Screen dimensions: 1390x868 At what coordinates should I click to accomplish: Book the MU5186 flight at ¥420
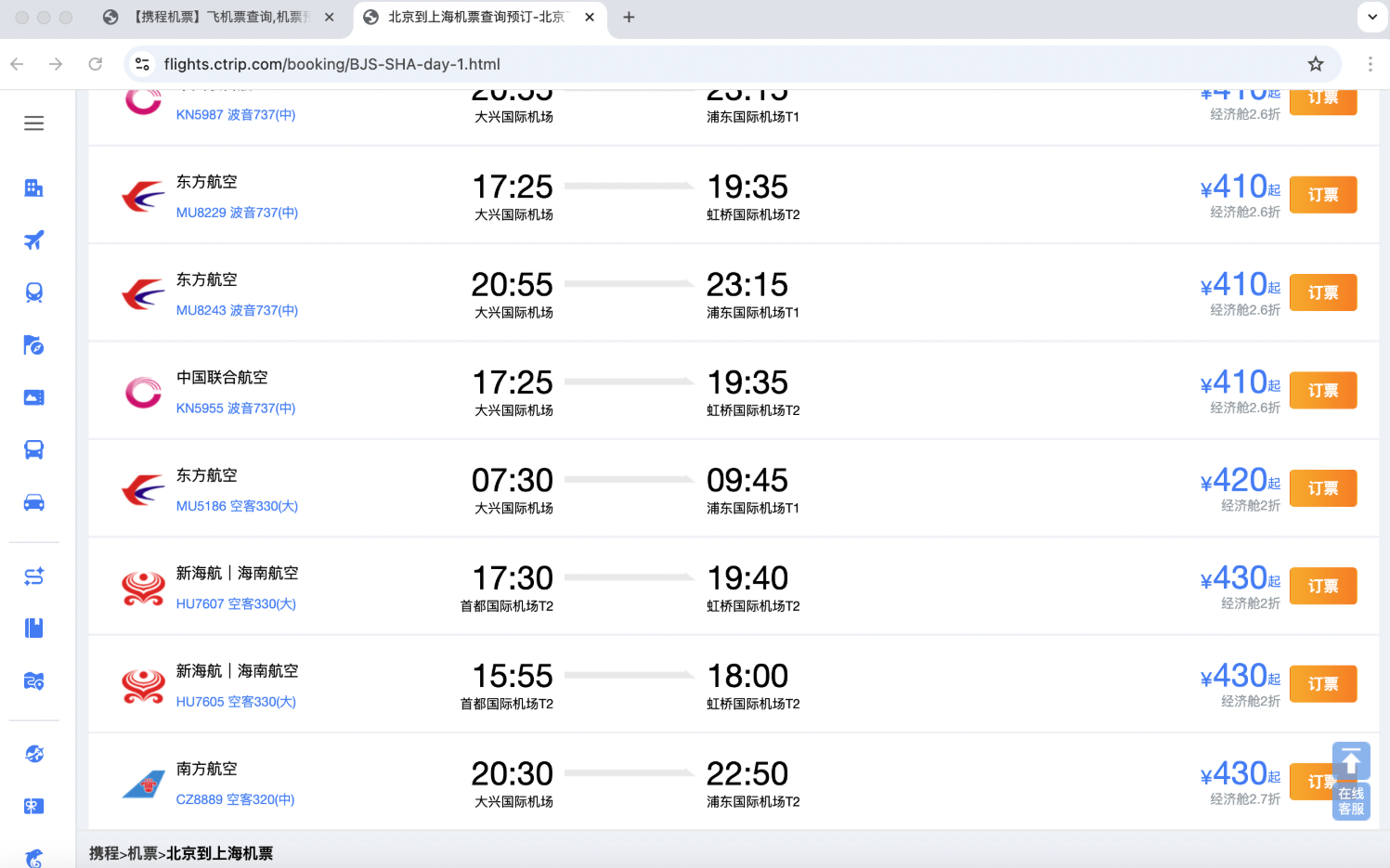click(x=1323, y=488)
